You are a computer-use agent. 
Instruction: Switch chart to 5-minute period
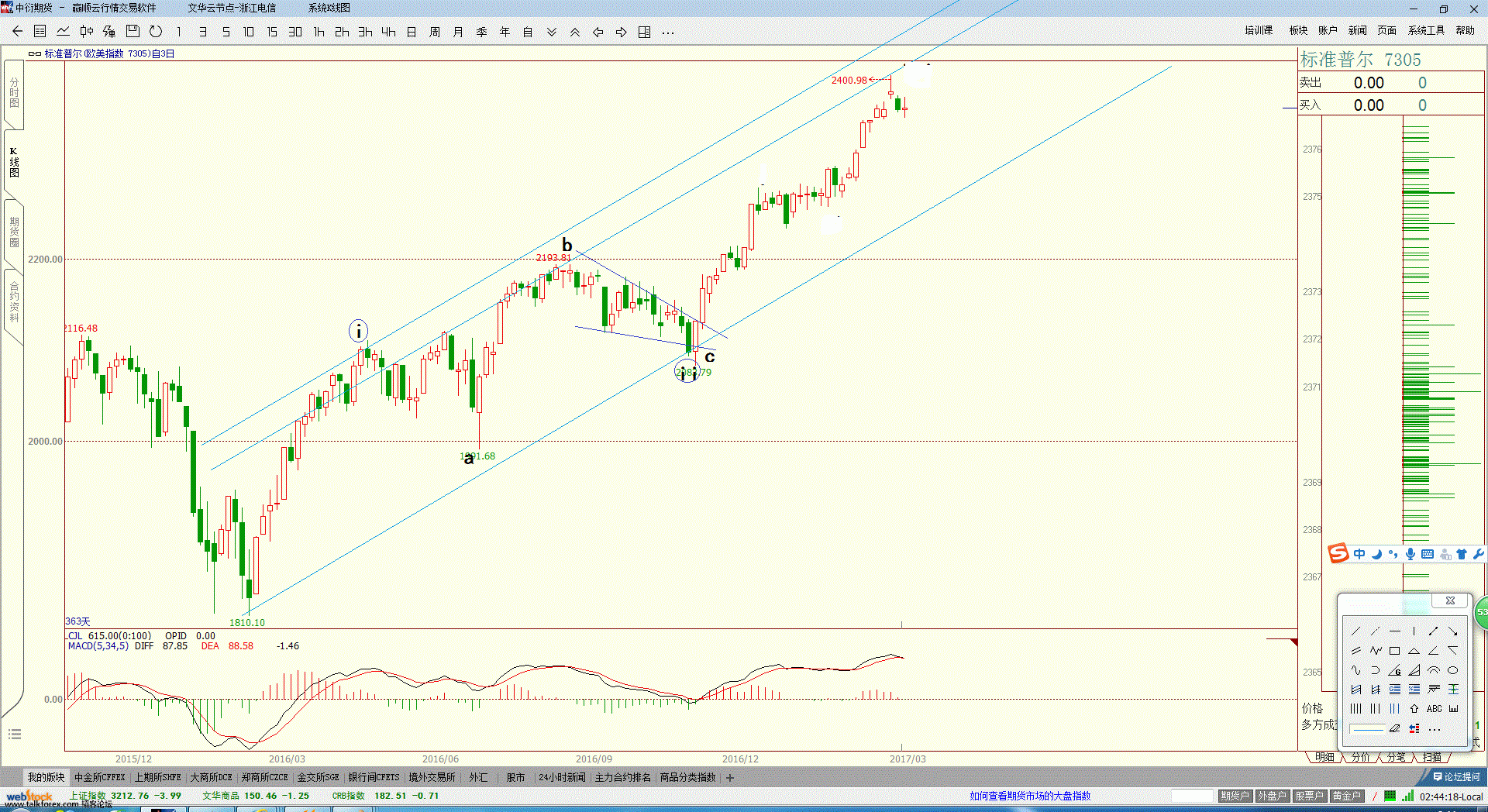pyautogui.click(x=226, y=32)
